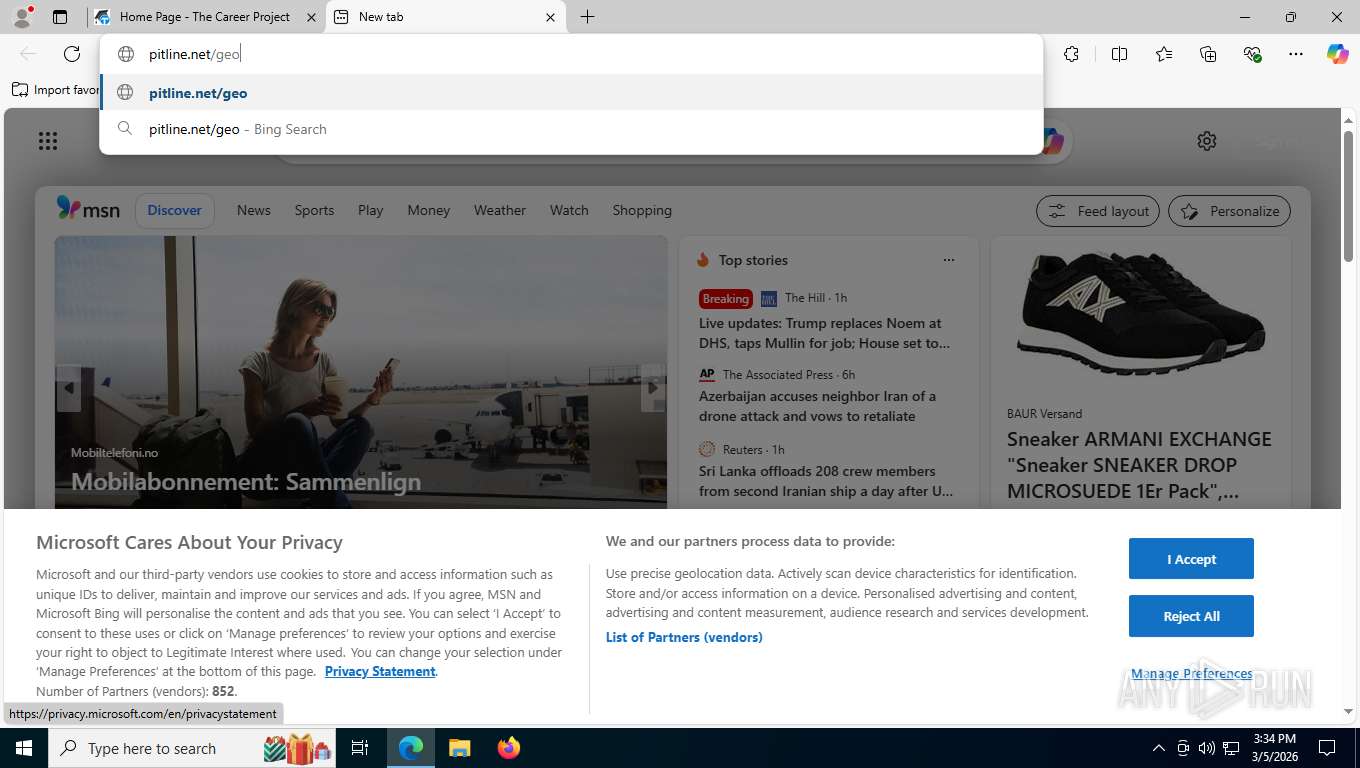This screenshot has height=768, width=1360.
Task: Open the Windows Start menu
Action: pyautogui.click(x=23, y=748)
